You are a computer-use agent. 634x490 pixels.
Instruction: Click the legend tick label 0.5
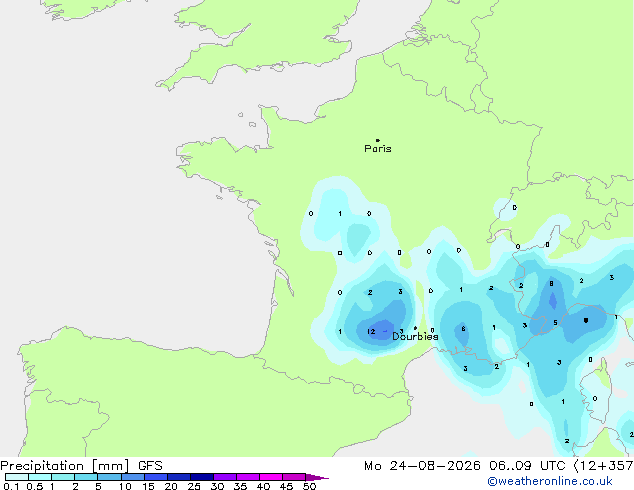pos(34,486)
